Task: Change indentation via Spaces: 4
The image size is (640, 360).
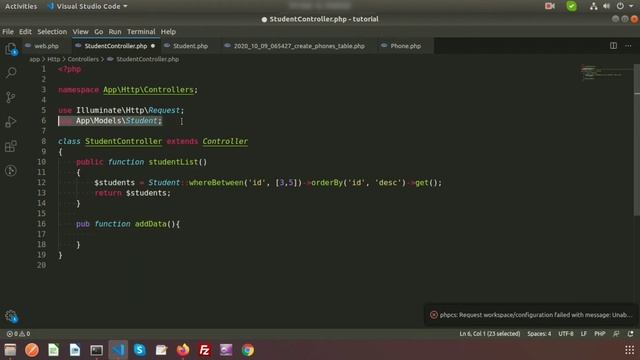Action: [539, 334]
